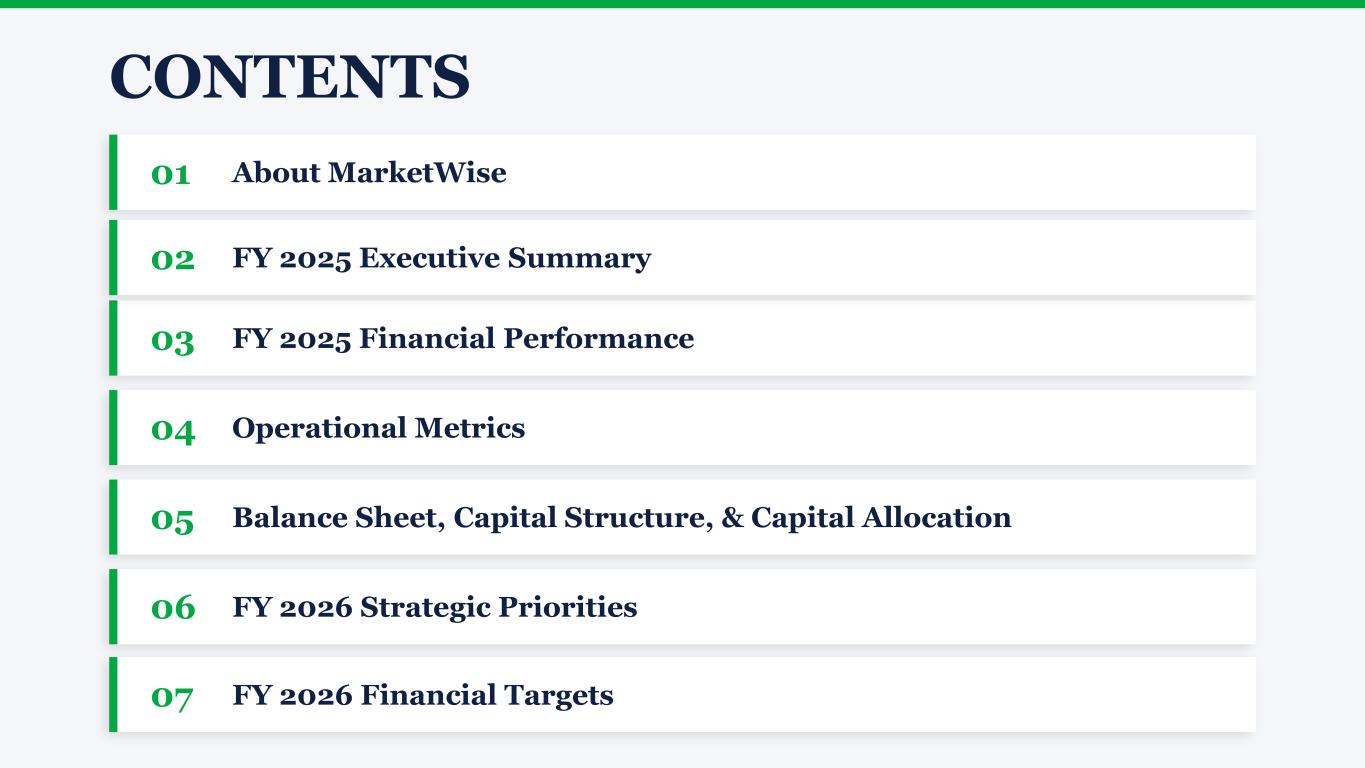Click the green number 06
The image size is (1365, 768).
pyautogui.click(x=173, y=607)
